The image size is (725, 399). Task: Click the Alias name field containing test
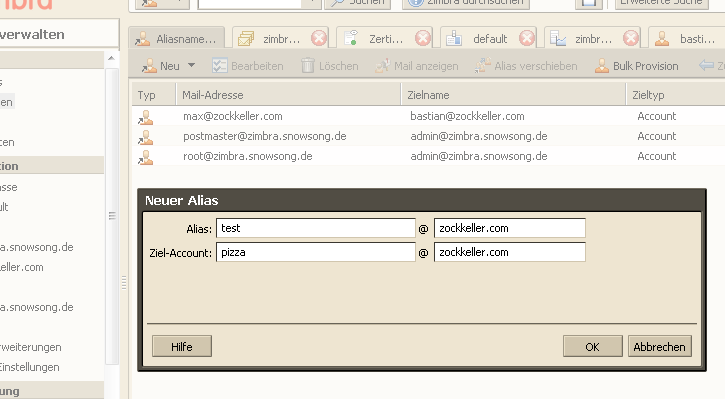(x=316, y=228)
